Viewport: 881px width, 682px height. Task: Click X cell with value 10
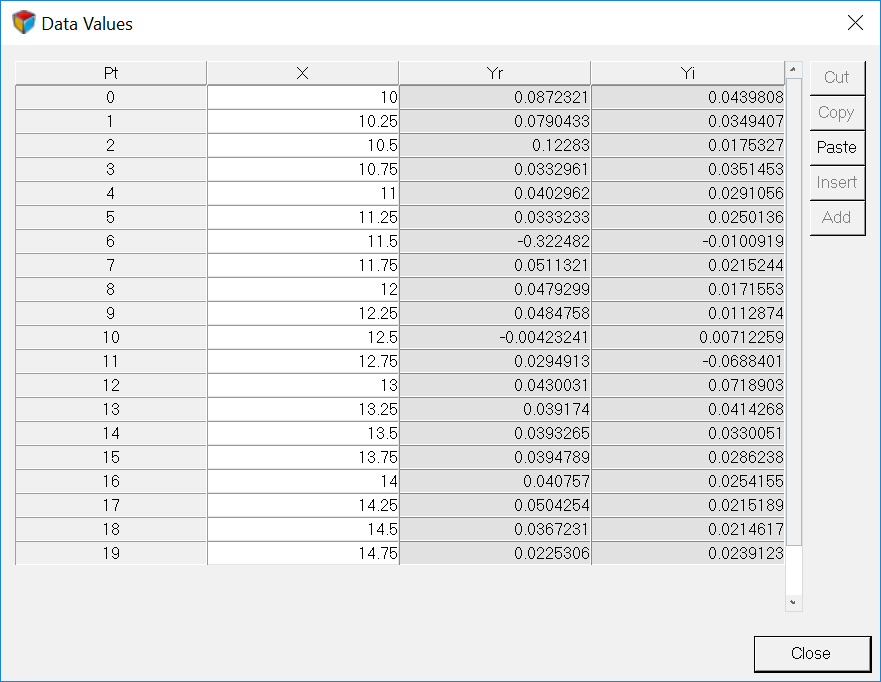coord(303,97)
